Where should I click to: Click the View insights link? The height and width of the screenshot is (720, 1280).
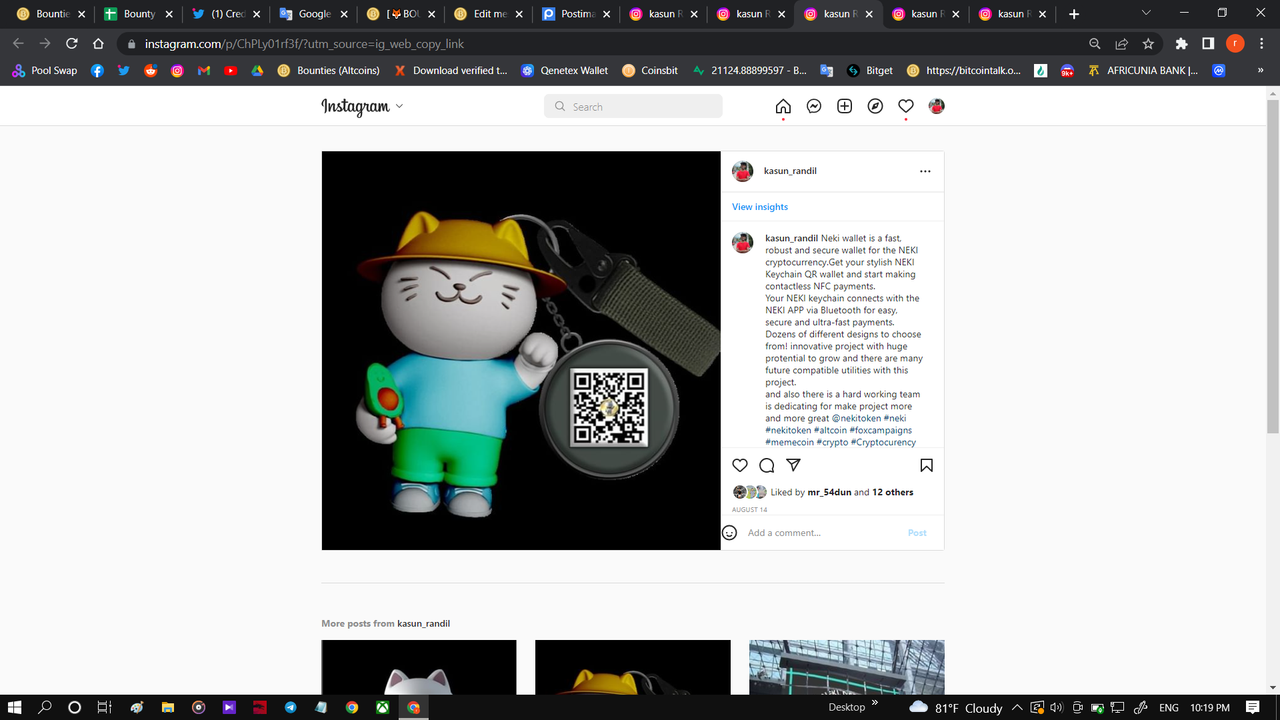(x=759, y=206)
